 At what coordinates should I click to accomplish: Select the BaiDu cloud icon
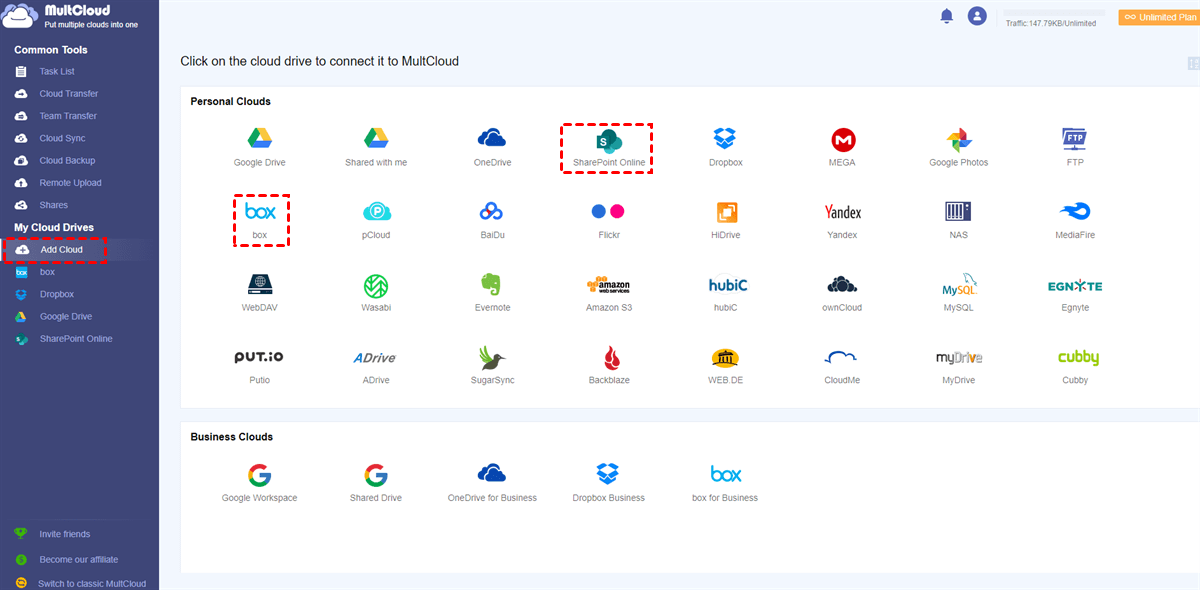pyautogui.click(x=492, y=221)
